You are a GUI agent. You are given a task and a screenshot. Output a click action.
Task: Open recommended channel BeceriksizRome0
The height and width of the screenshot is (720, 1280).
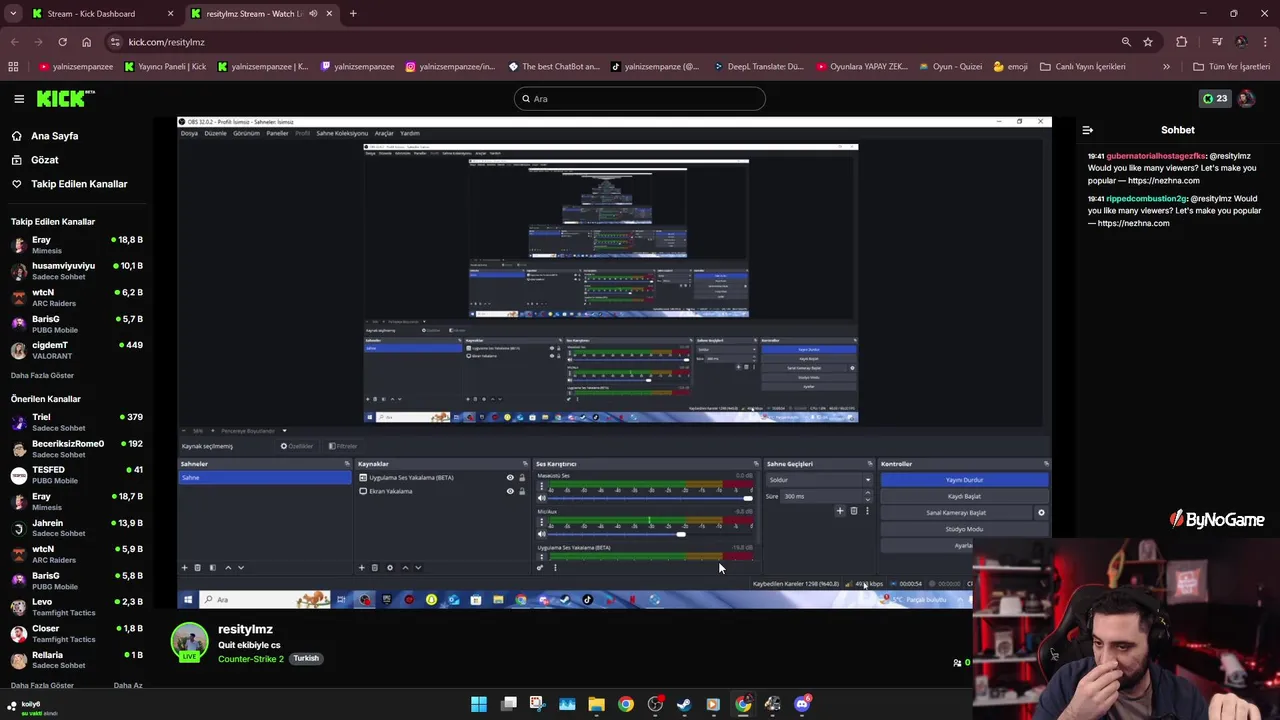click(x=77, y=448)
